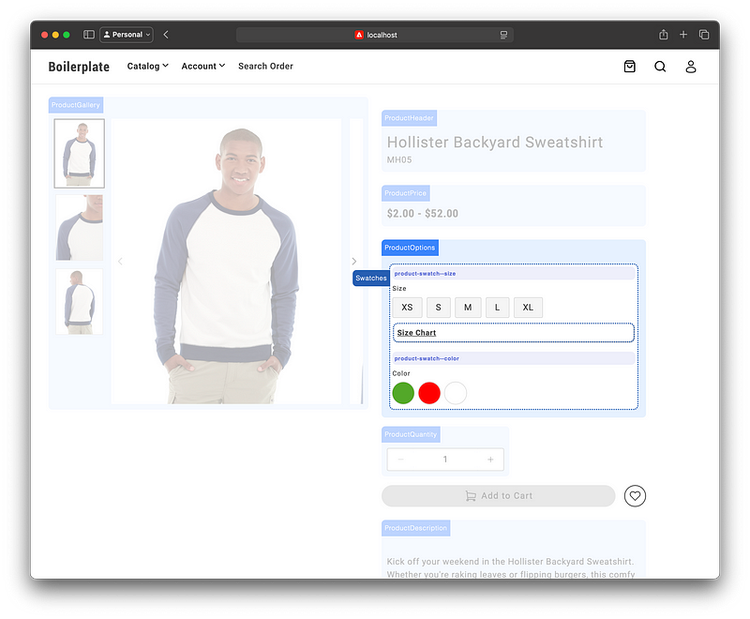750x619 pixels.
Task: Click the Add to Cart button
Action: [498, 496]
